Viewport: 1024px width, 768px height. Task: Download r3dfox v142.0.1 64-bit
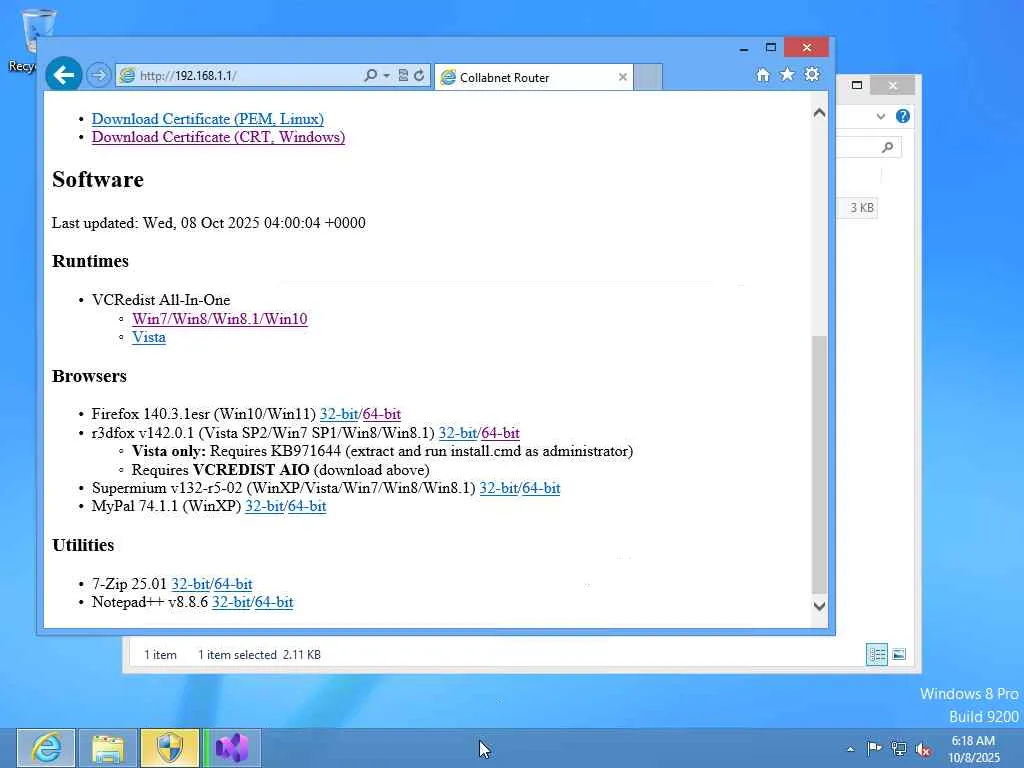click(x=500, y=433)
